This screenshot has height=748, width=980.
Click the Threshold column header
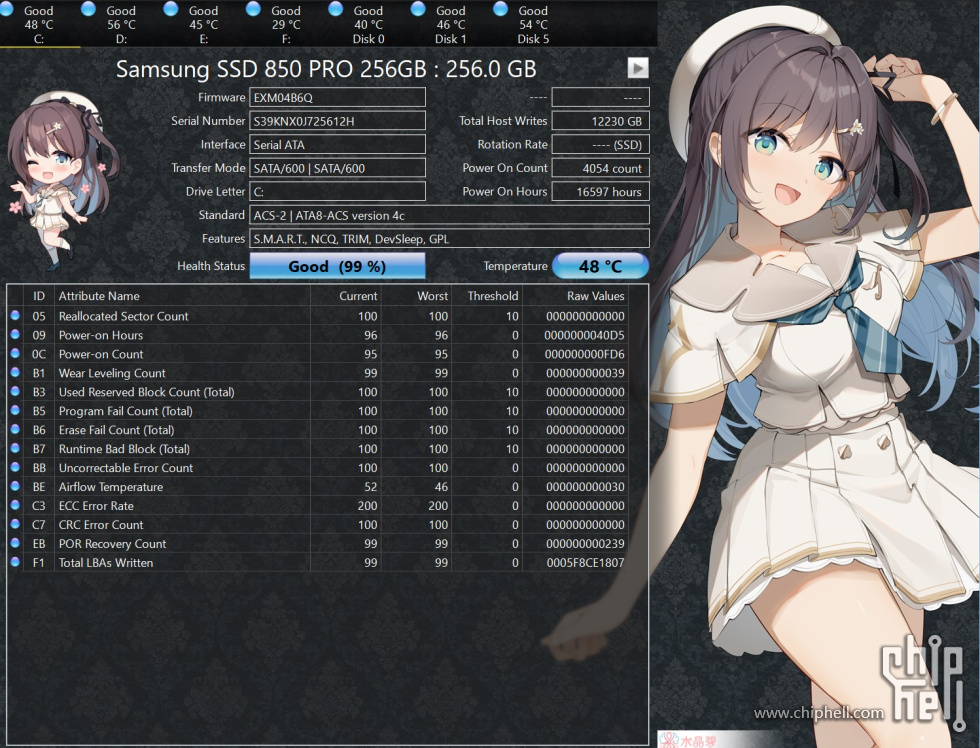[486, 296]
